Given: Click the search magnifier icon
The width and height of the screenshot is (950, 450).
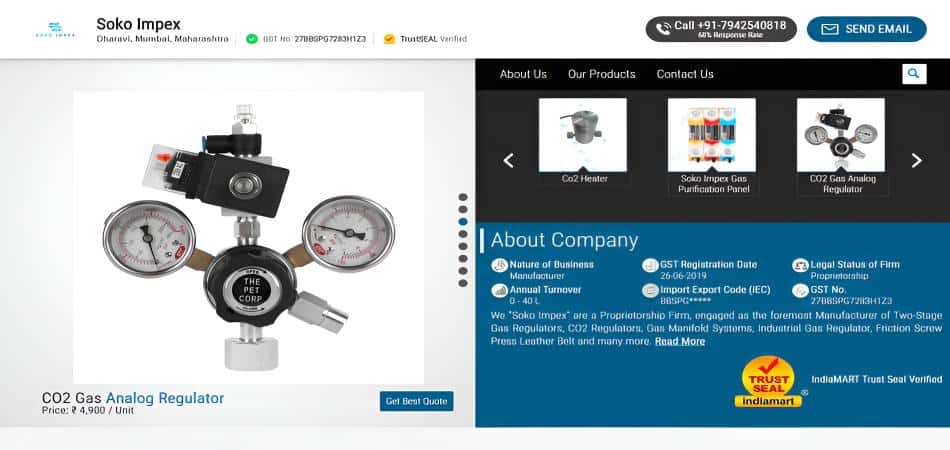Looking at the screenshot, I should [913, 74].
